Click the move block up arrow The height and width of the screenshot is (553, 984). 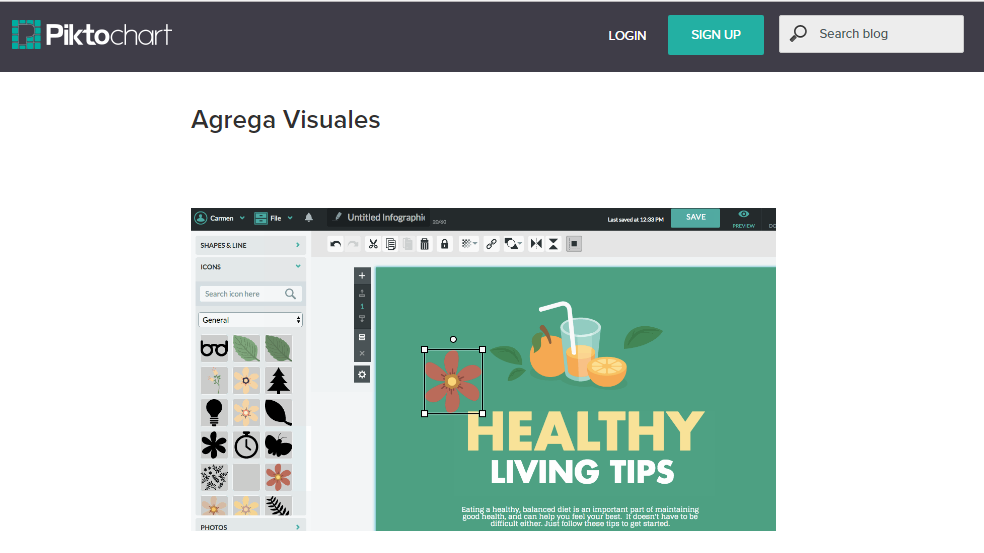(362, 293)
